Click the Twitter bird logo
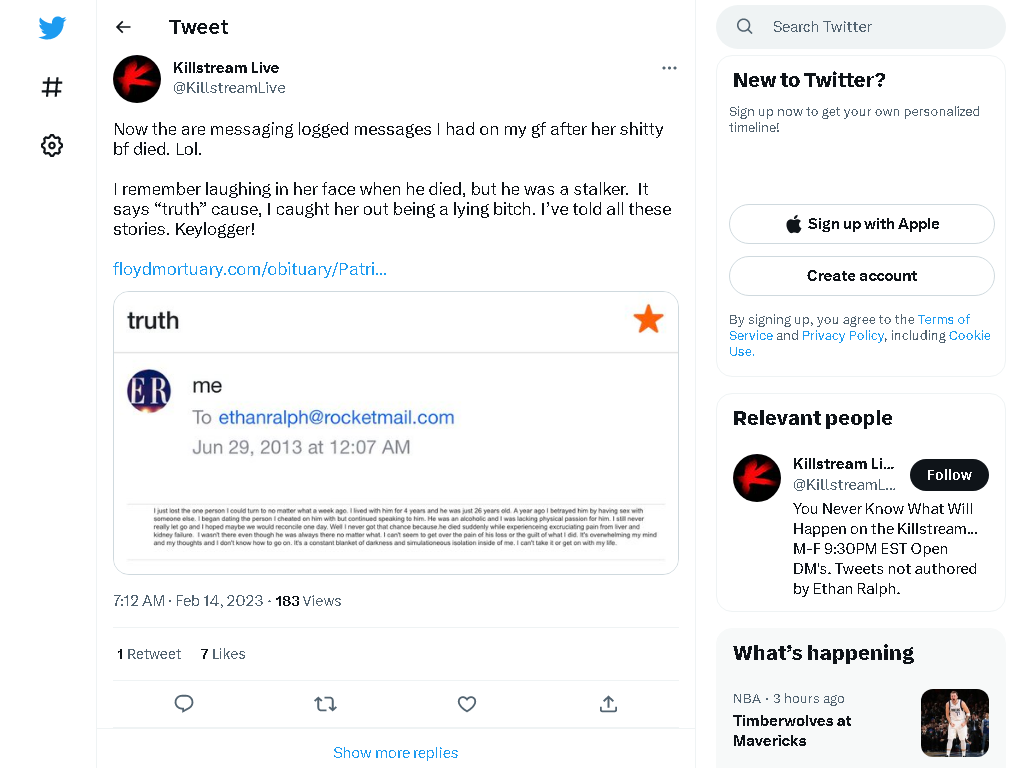The width and height of the screenshot is (1024, 768). coord(52,27)
